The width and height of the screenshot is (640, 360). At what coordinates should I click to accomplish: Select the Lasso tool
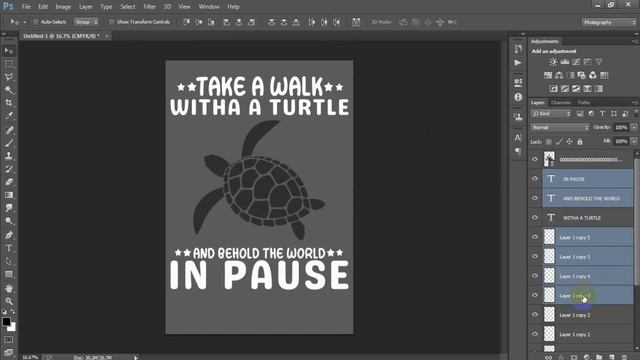9,77
